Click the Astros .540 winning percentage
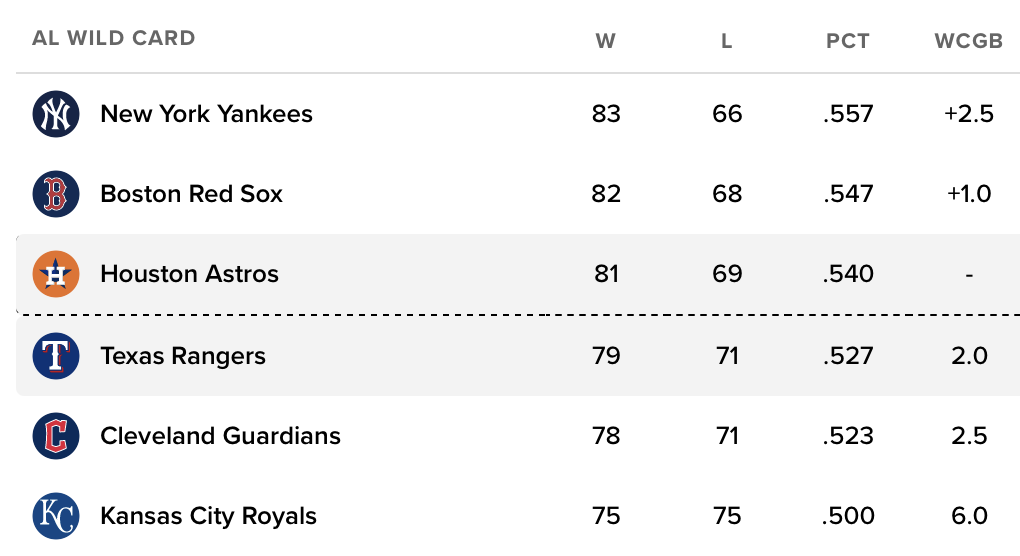This screenshot has height=556, width=1020. tap(848, 274)
